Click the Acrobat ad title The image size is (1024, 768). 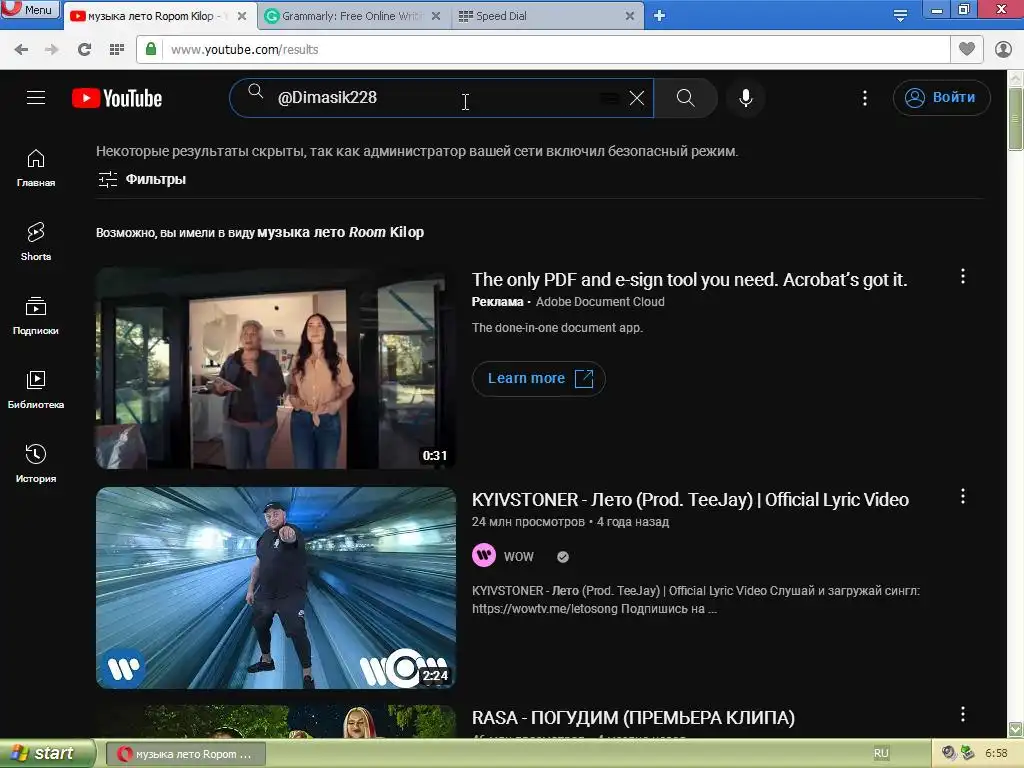pyautogui.click(x=690, y=280)
